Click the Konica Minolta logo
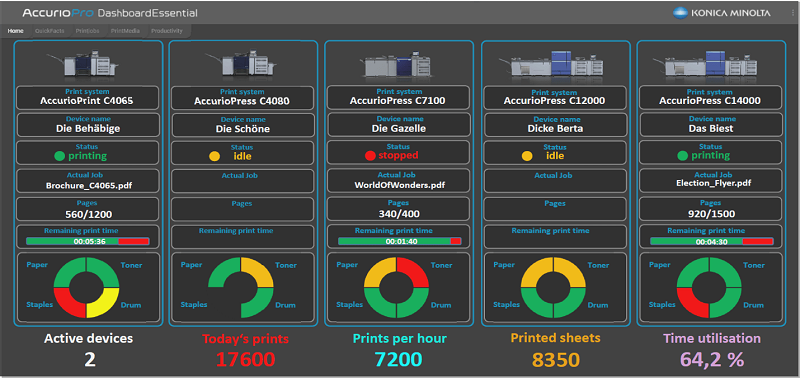Image resolution: width=800 pixels, height=378 pixels. click(x=722, y=13)
